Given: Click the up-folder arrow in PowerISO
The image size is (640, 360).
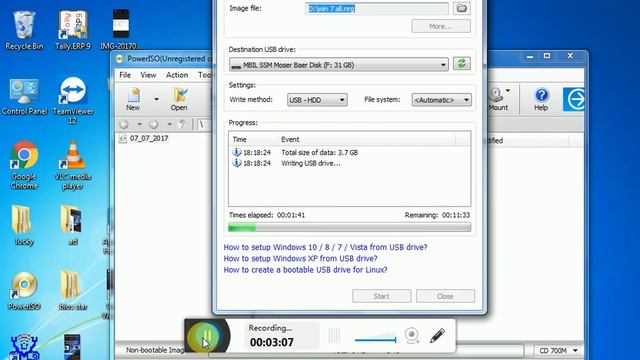Looking at the screenshot, I should (182, 124).
